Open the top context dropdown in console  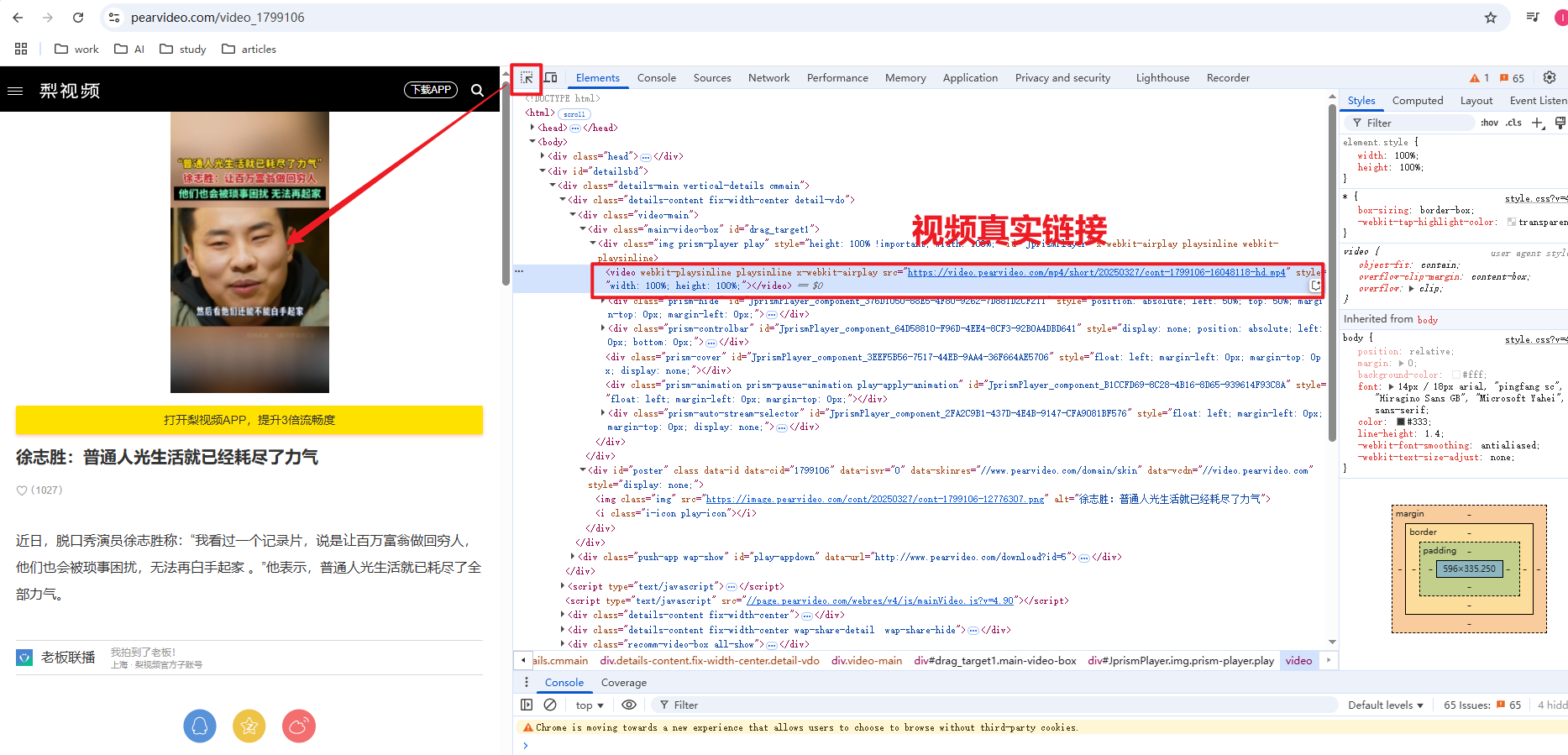point(590,705)
